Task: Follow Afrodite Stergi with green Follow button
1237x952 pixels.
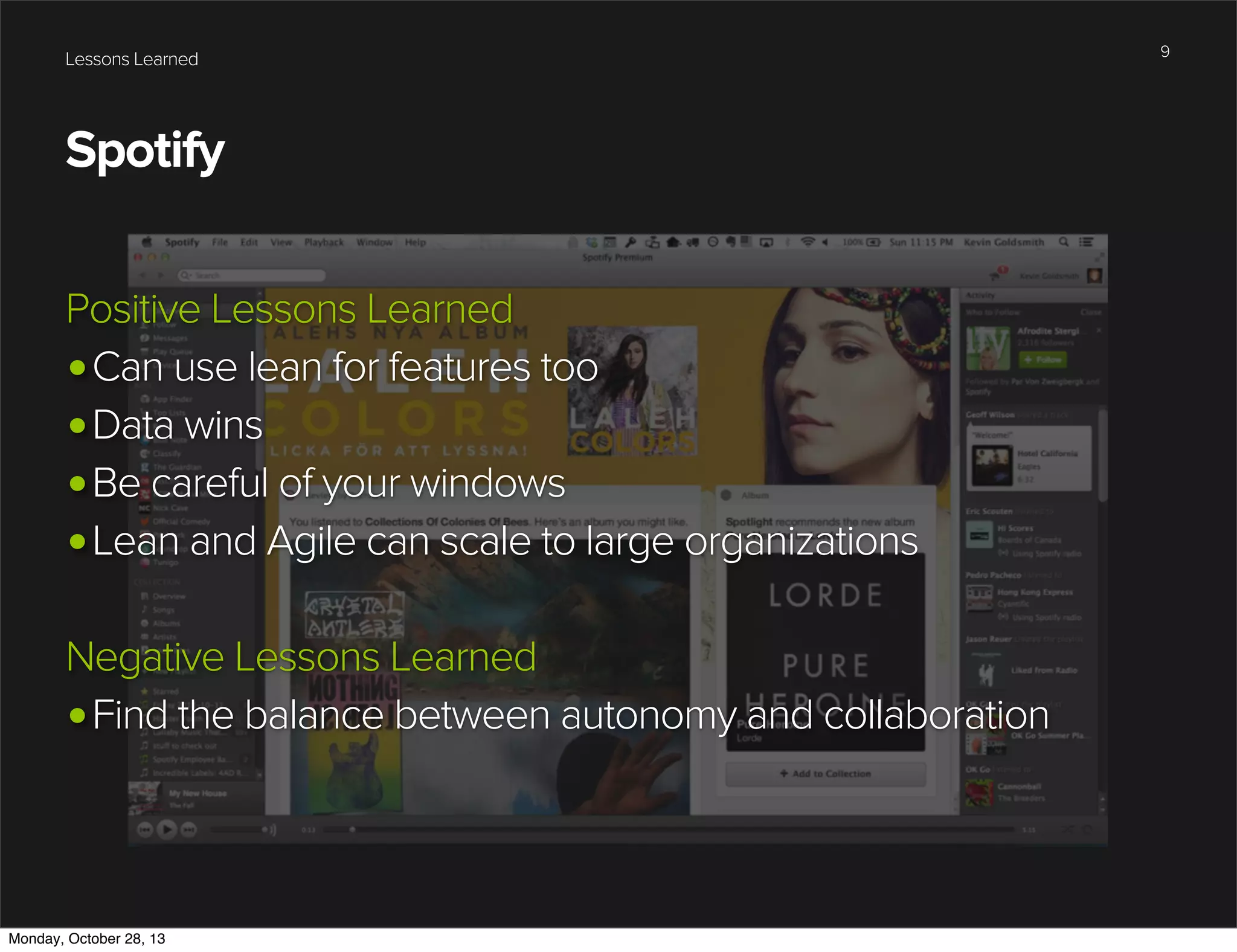Action: click(1043, 360)
